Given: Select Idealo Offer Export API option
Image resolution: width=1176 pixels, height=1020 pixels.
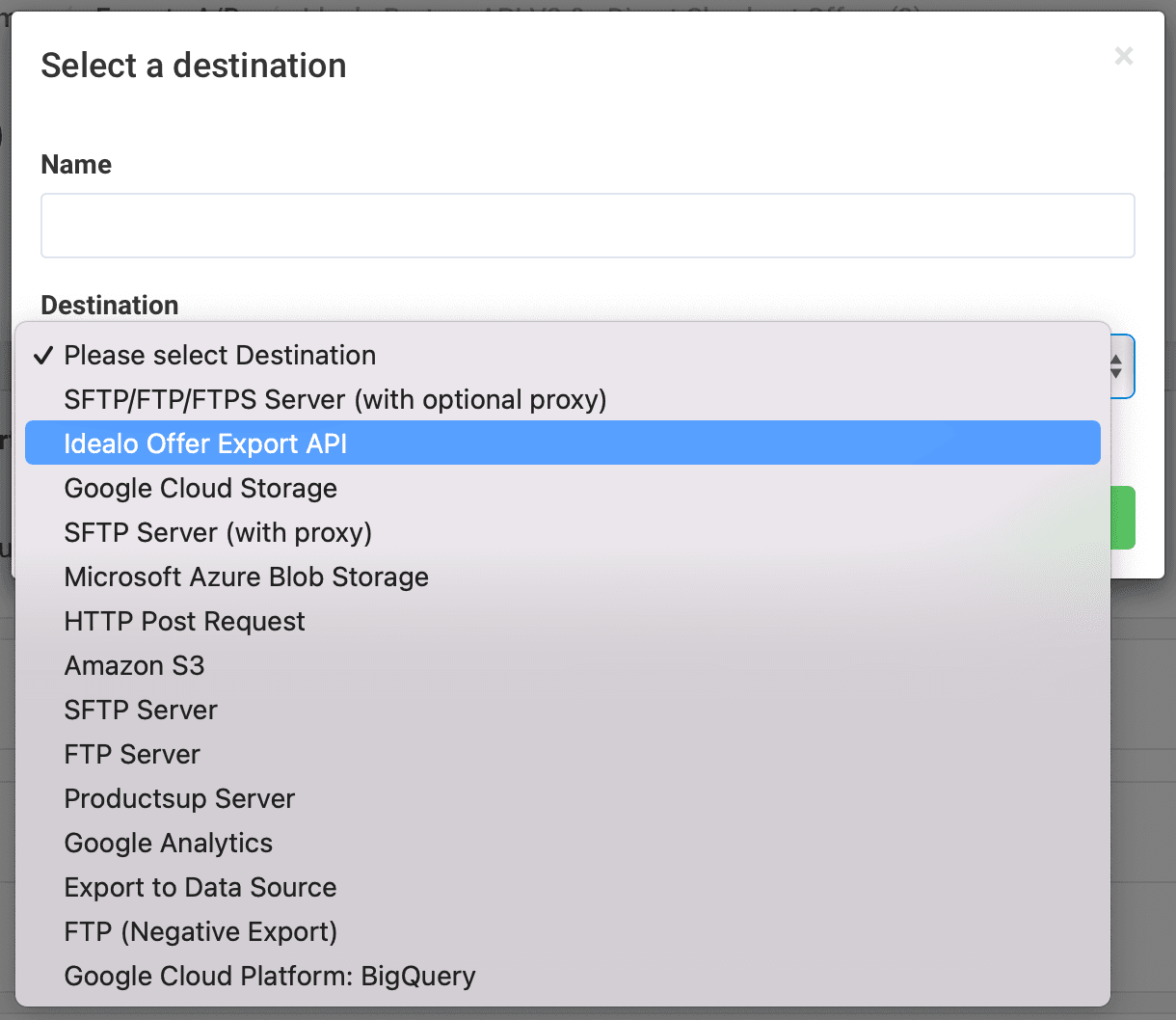Looking at the screenshot, I should 205,443.
